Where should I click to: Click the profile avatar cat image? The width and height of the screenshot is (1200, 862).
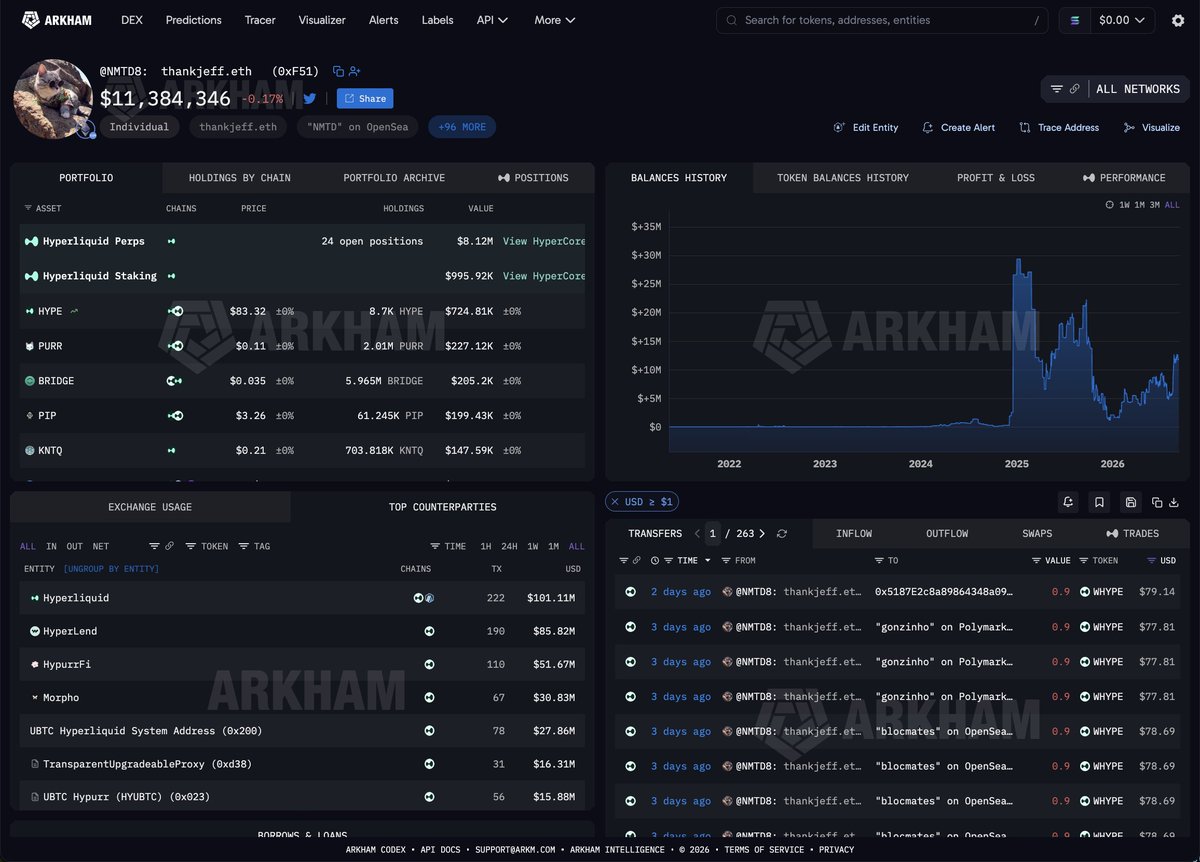(53, 99)
